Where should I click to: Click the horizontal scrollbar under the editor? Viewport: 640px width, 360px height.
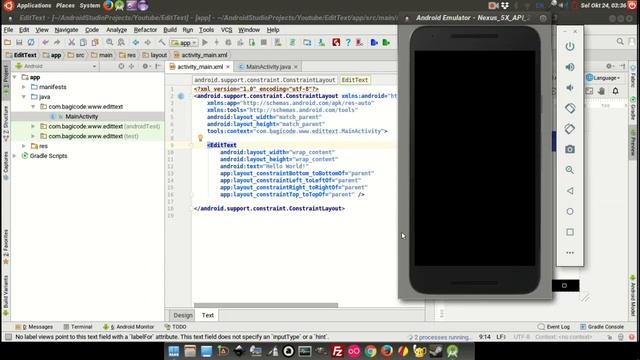(x=266, y=305)
